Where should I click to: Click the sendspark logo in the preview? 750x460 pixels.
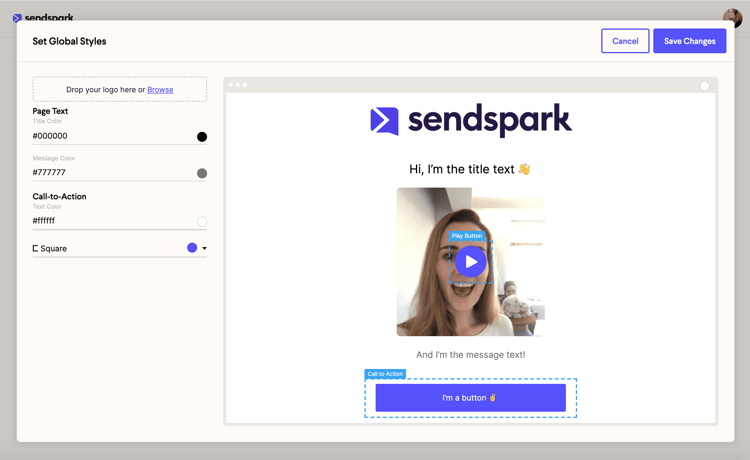[x=471, y=120]
